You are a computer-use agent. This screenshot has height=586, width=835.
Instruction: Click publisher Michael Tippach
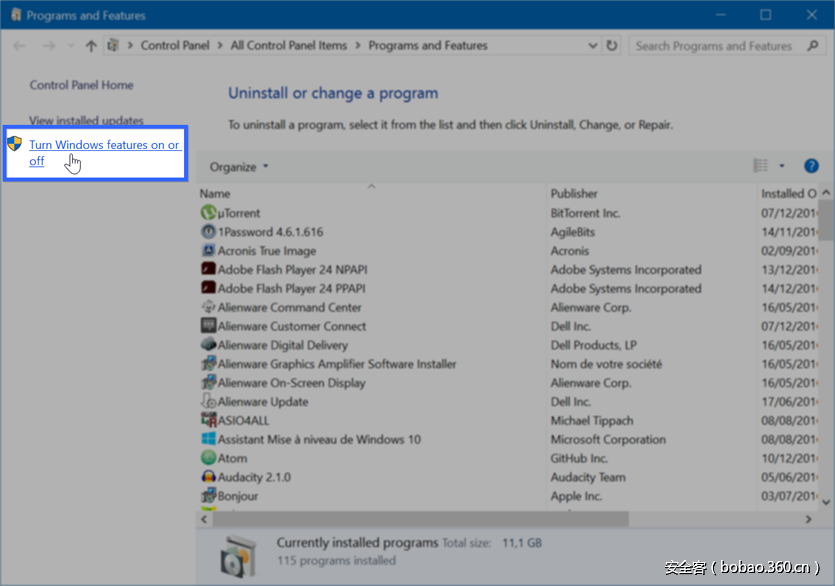(592, 420)
